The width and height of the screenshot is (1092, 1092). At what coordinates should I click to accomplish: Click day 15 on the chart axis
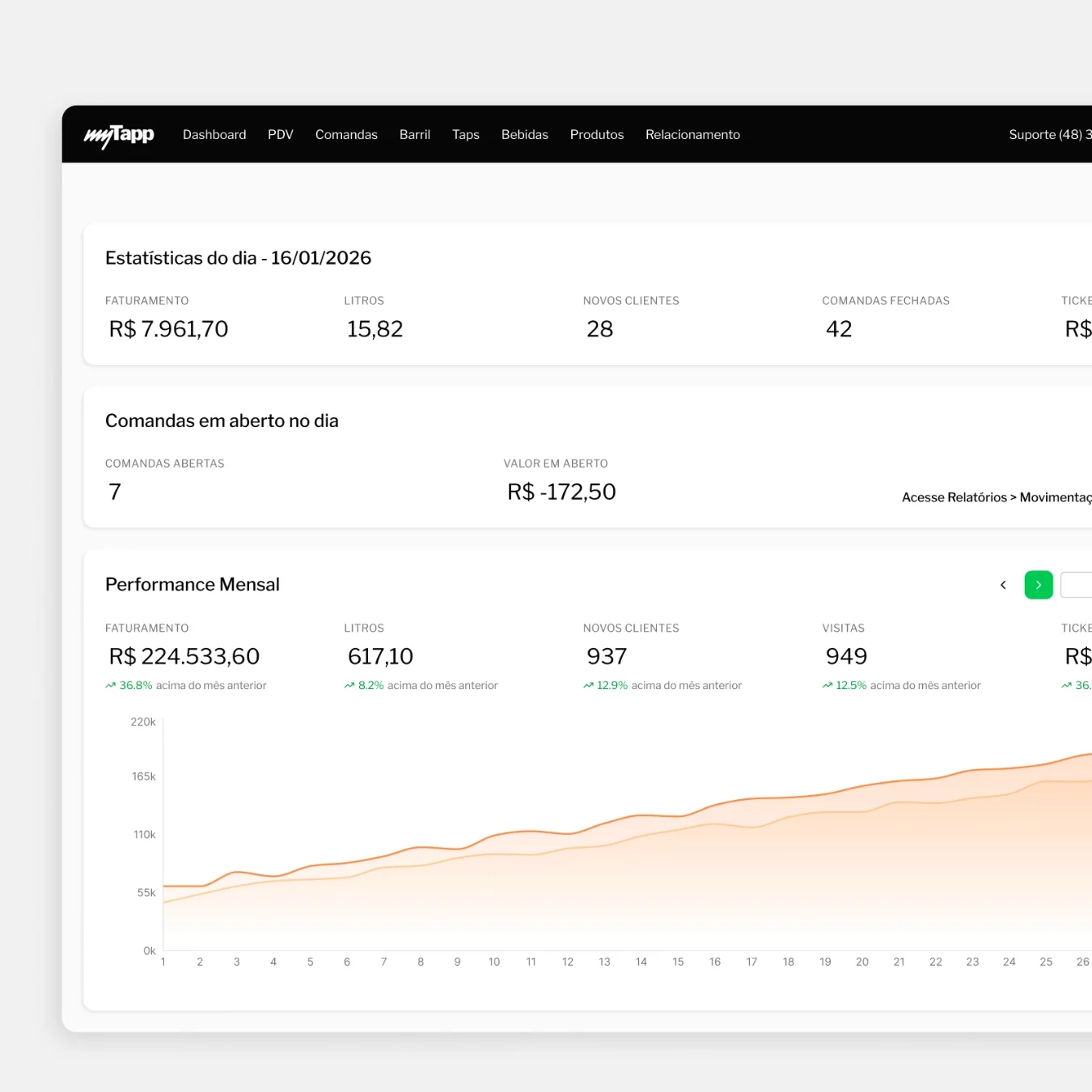(678, 962)
